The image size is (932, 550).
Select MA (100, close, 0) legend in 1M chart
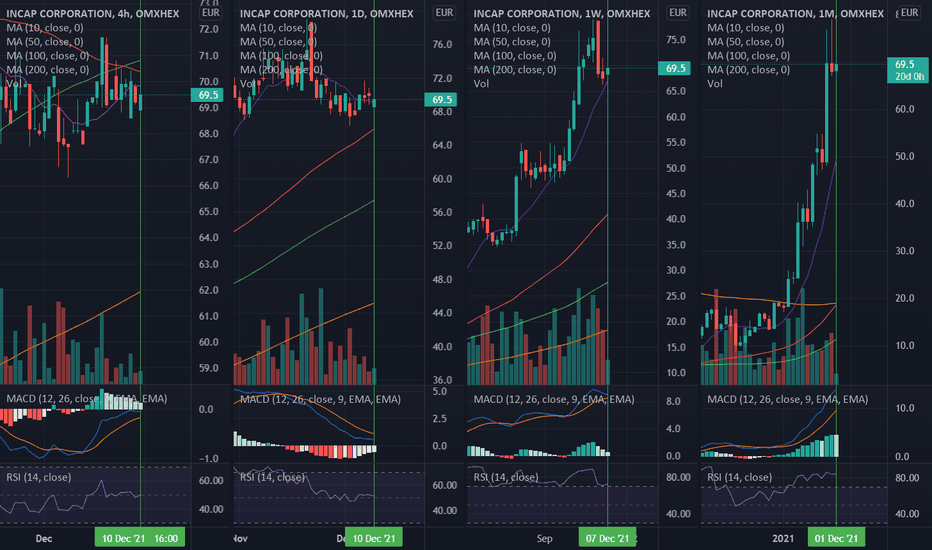click(748, 55)
